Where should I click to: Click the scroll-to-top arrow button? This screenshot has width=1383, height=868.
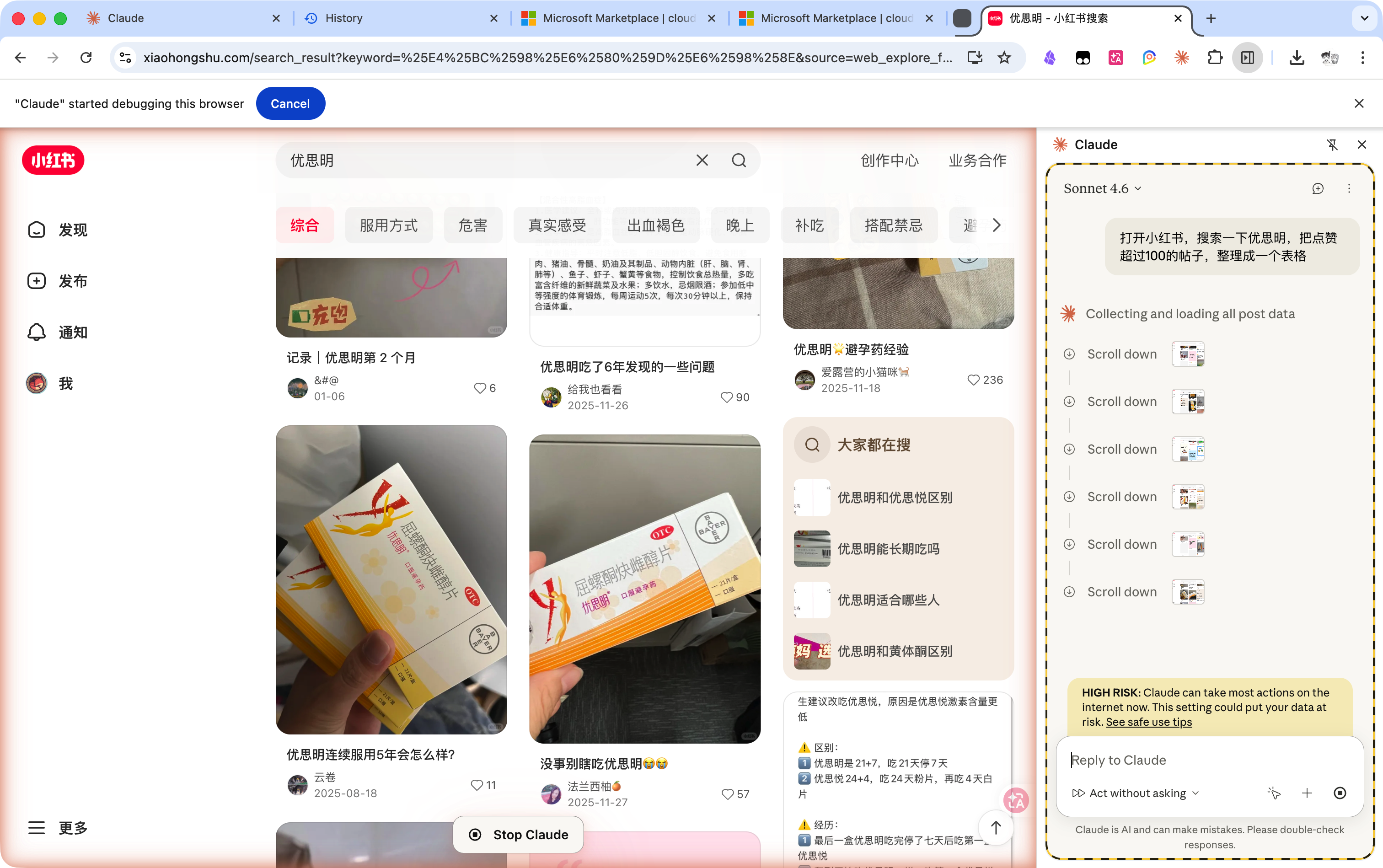click(995, 827)
